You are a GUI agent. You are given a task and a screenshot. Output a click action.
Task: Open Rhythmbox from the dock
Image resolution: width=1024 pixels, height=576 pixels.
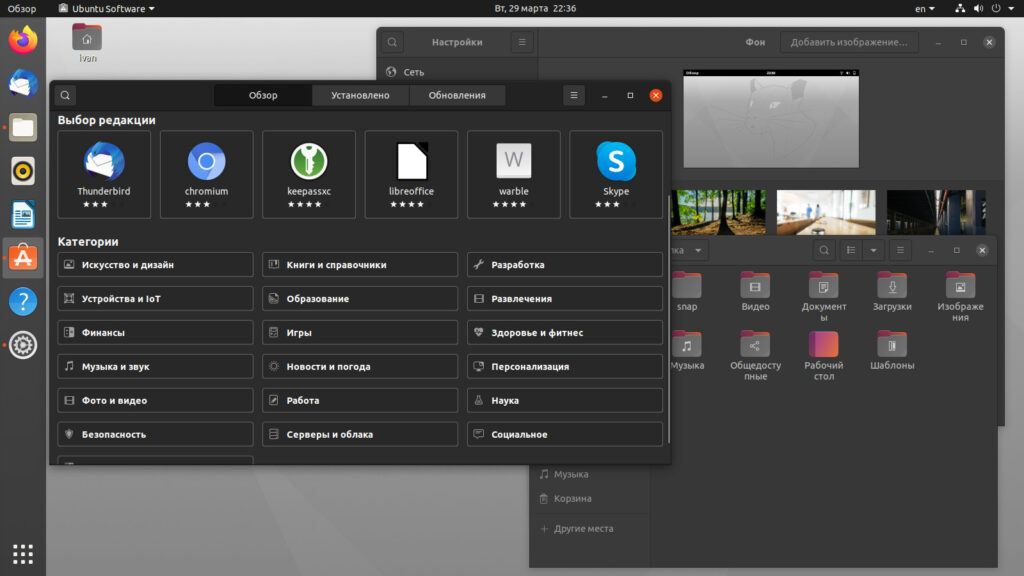23,171
